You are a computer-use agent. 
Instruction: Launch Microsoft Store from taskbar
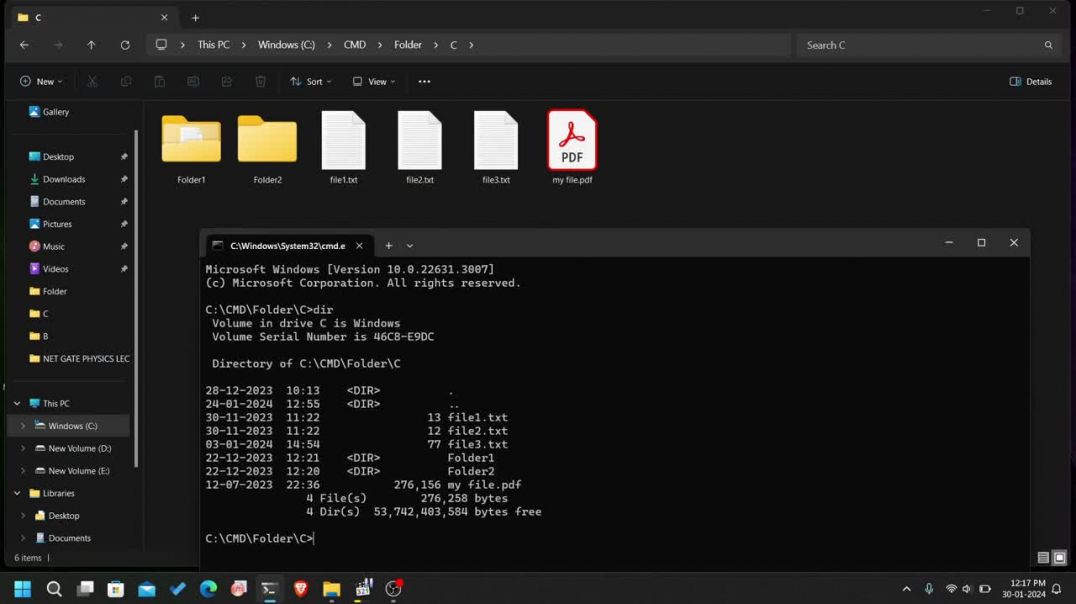tap(116, 589)
